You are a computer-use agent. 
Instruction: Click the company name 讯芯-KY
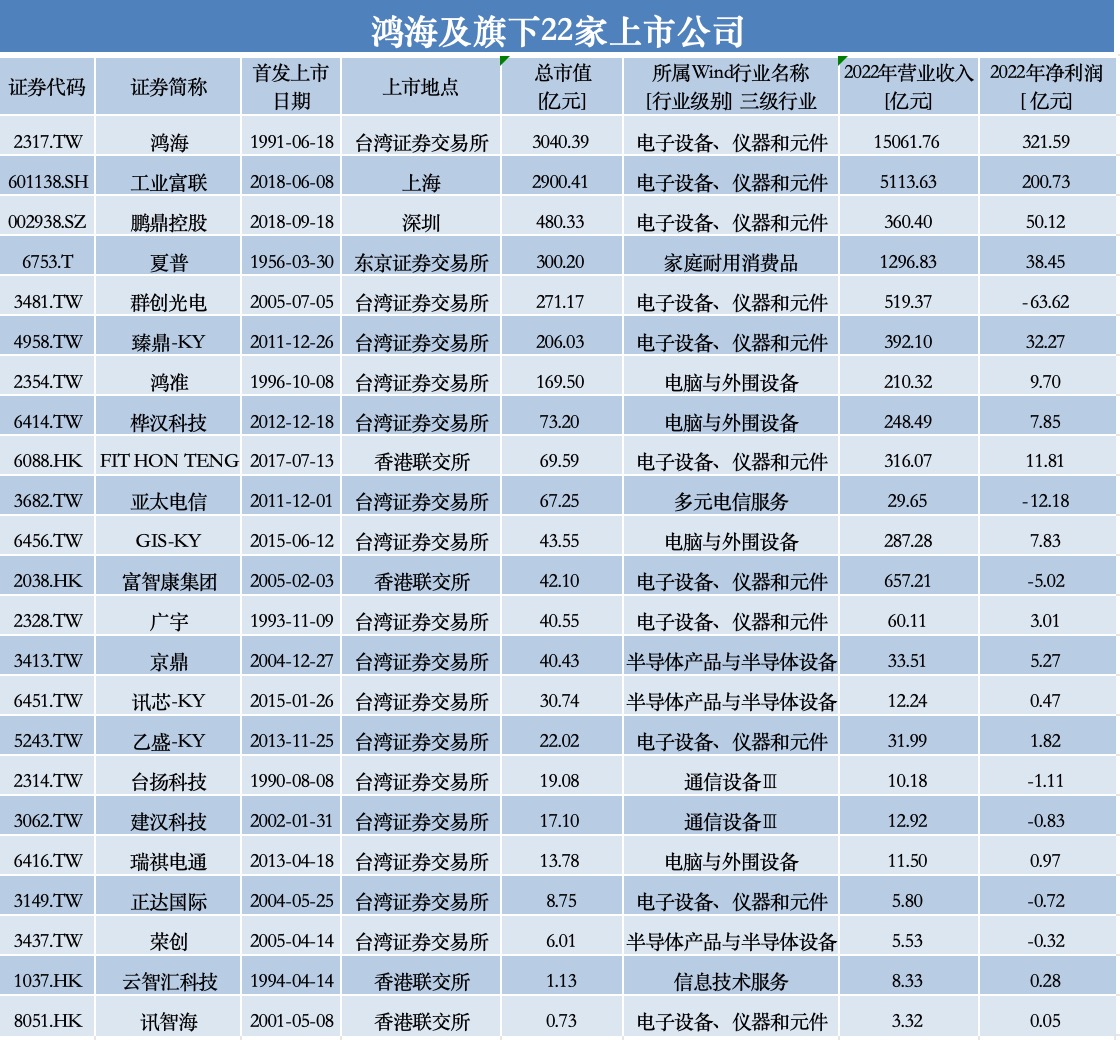pyautogui.click(x=169, y=702)
